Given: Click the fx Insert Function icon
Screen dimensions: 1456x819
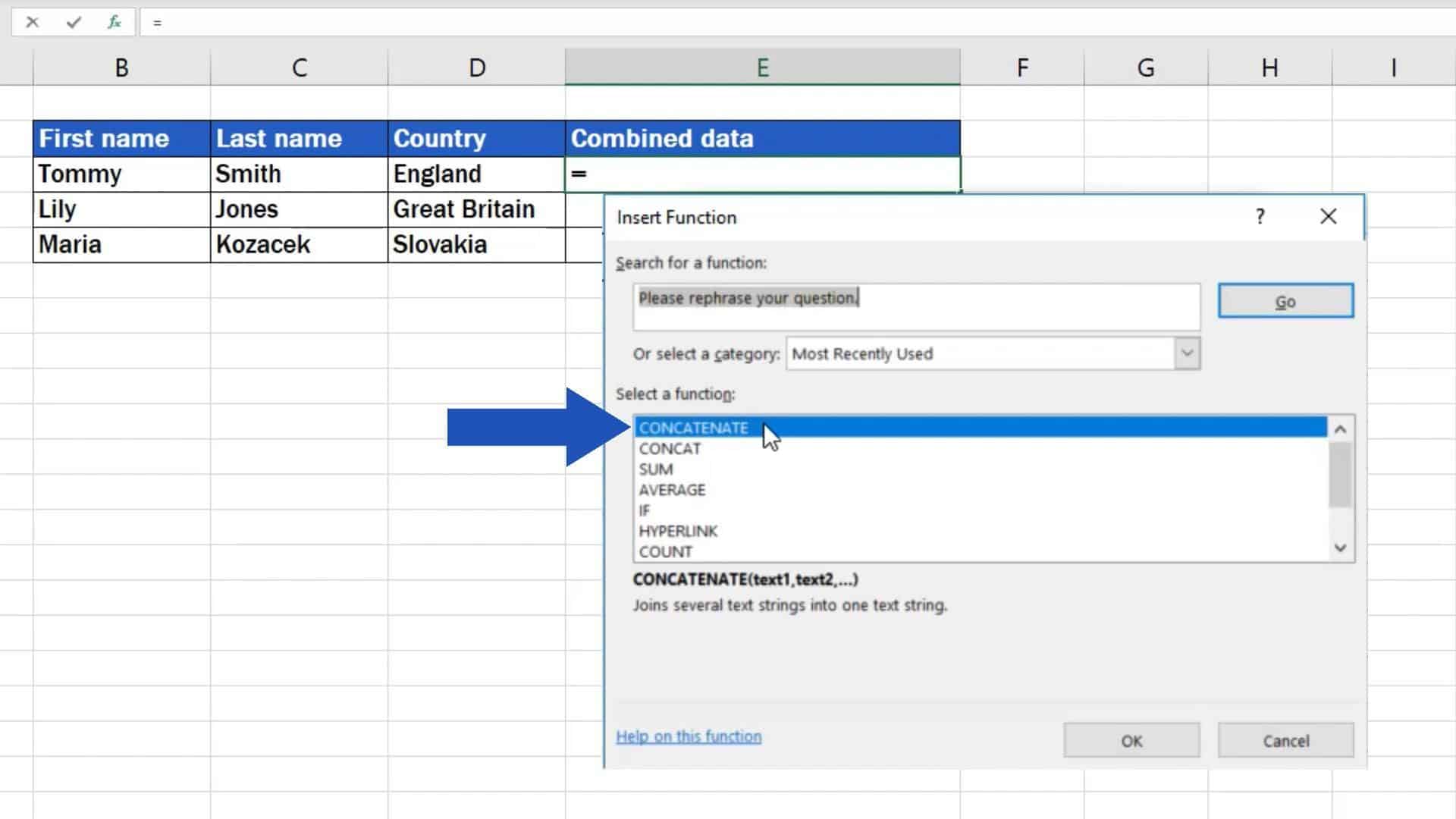Looking at the screenshot, I should pyautogui.click(x=115, y=22).
